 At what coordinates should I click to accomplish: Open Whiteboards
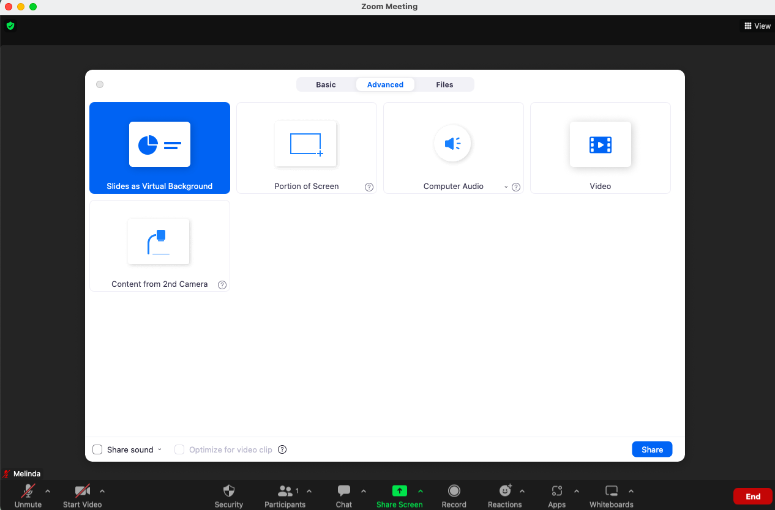point(611,496)
